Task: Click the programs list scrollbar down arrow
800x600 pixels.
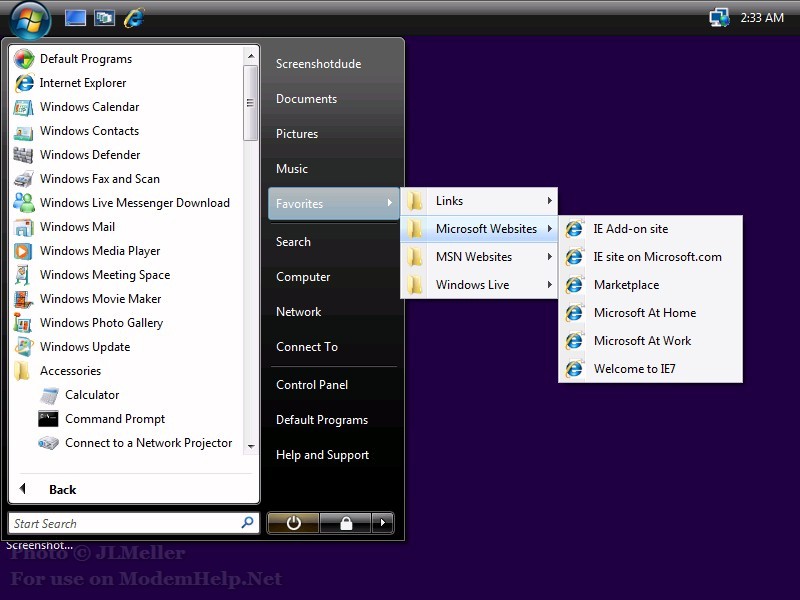Action: coord(250,447)
